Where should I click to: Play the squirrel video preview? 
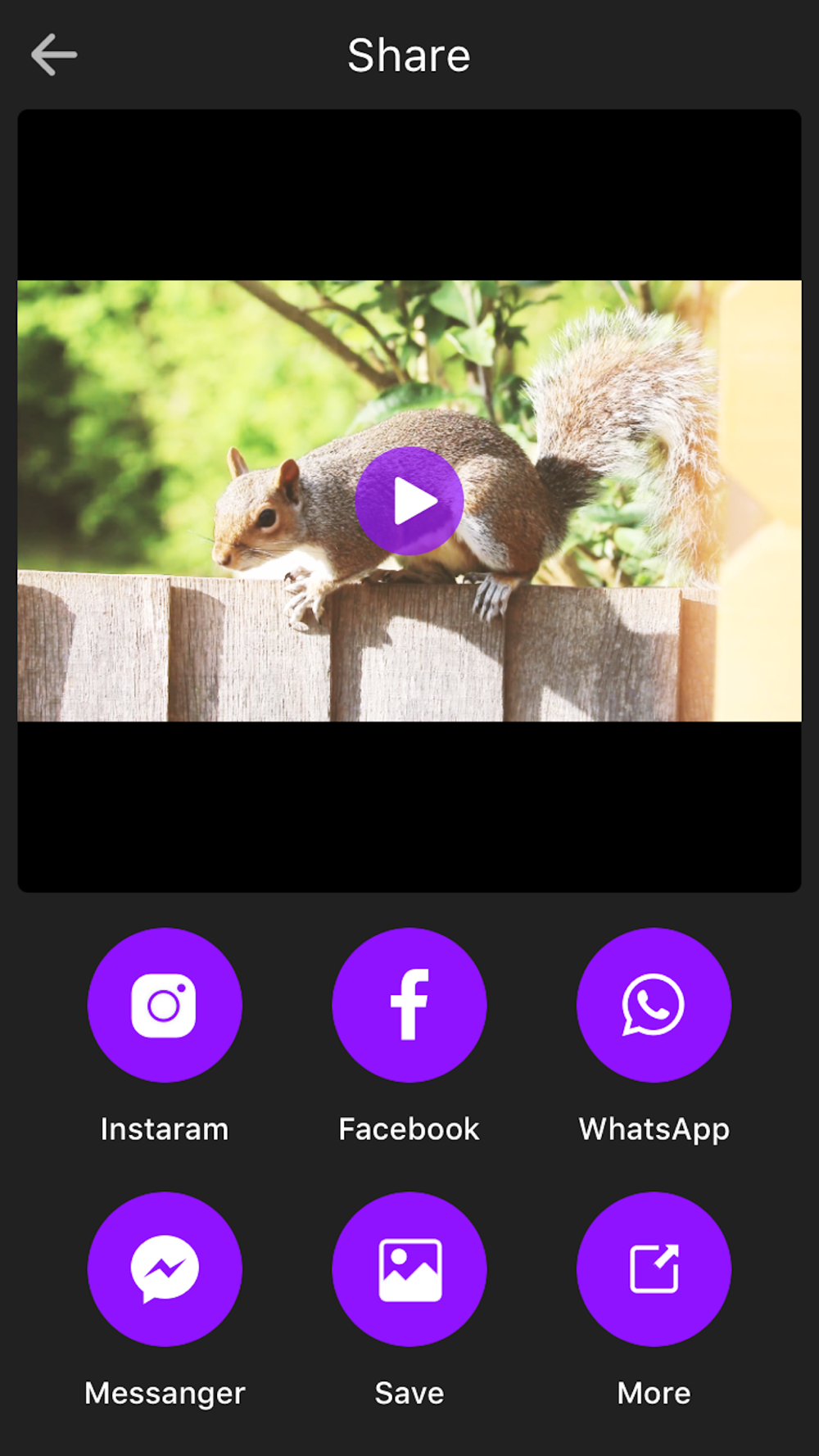pyautogui.click(x=409, y=500)
